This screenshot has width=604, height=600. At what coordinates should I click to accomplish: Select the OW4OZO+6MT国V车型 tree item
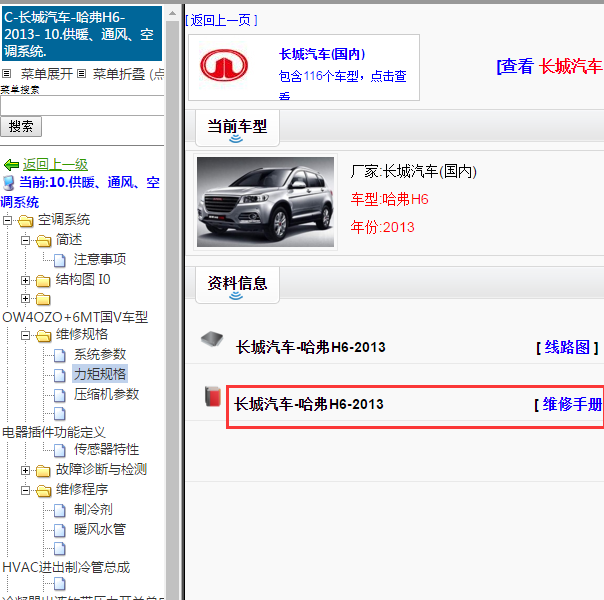click(x=75, y=317)
